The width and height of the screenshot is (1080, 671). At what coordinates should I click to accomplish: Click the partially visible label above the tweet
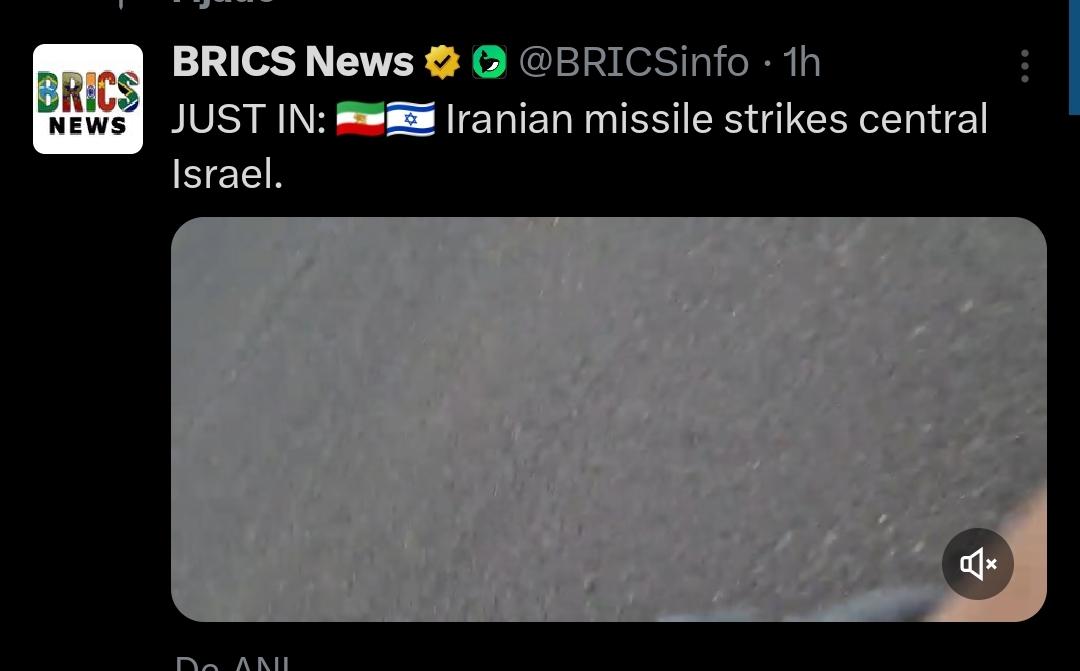point(224,3)
